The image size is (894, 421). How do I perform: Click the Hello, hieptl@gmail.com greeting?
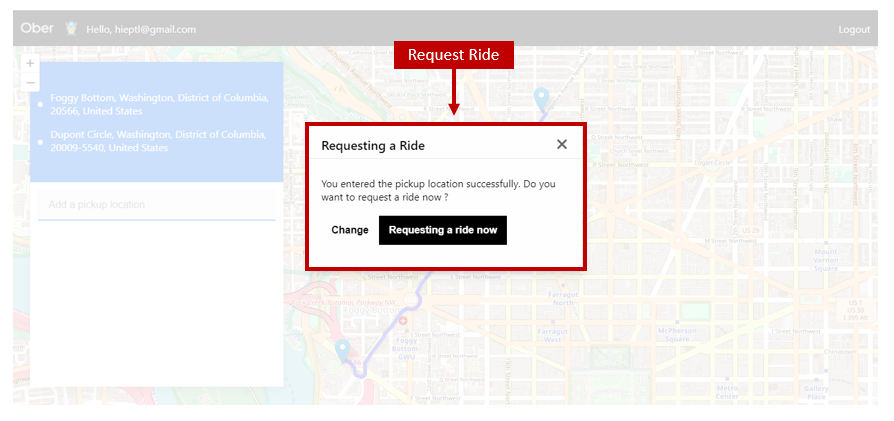(x=141, y=30)
